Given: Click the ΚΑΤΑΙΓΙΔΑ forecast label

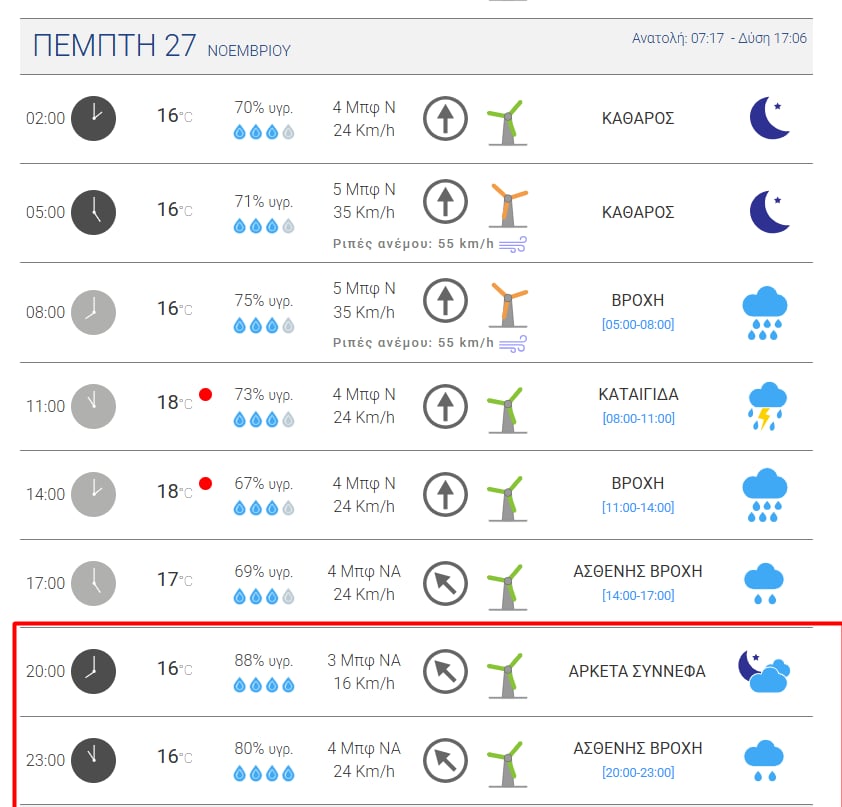Looking at the screenshot, I should pos(638,394).
